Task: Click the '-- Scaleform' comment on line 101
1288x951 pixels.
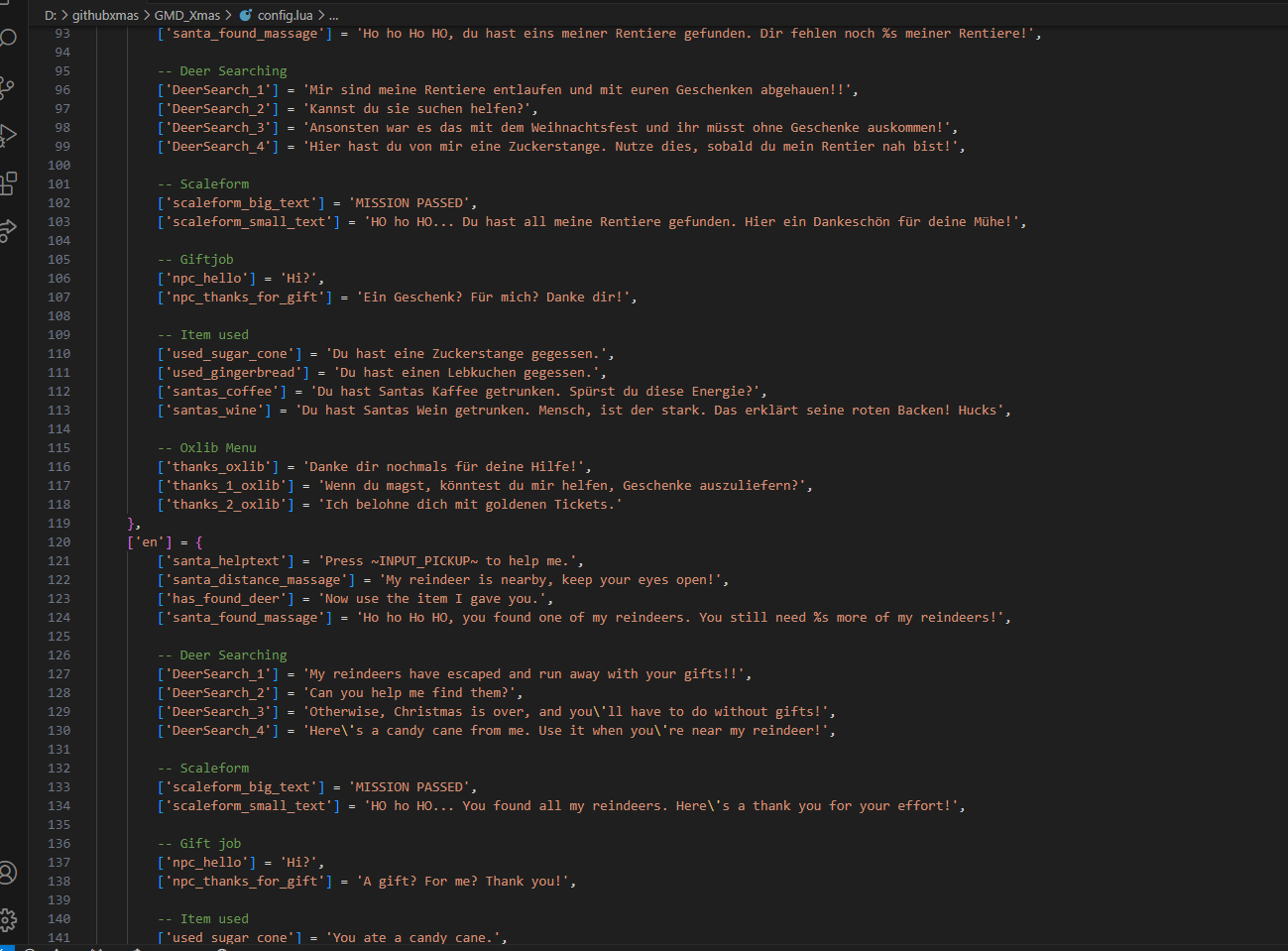Action: [203, 184]
